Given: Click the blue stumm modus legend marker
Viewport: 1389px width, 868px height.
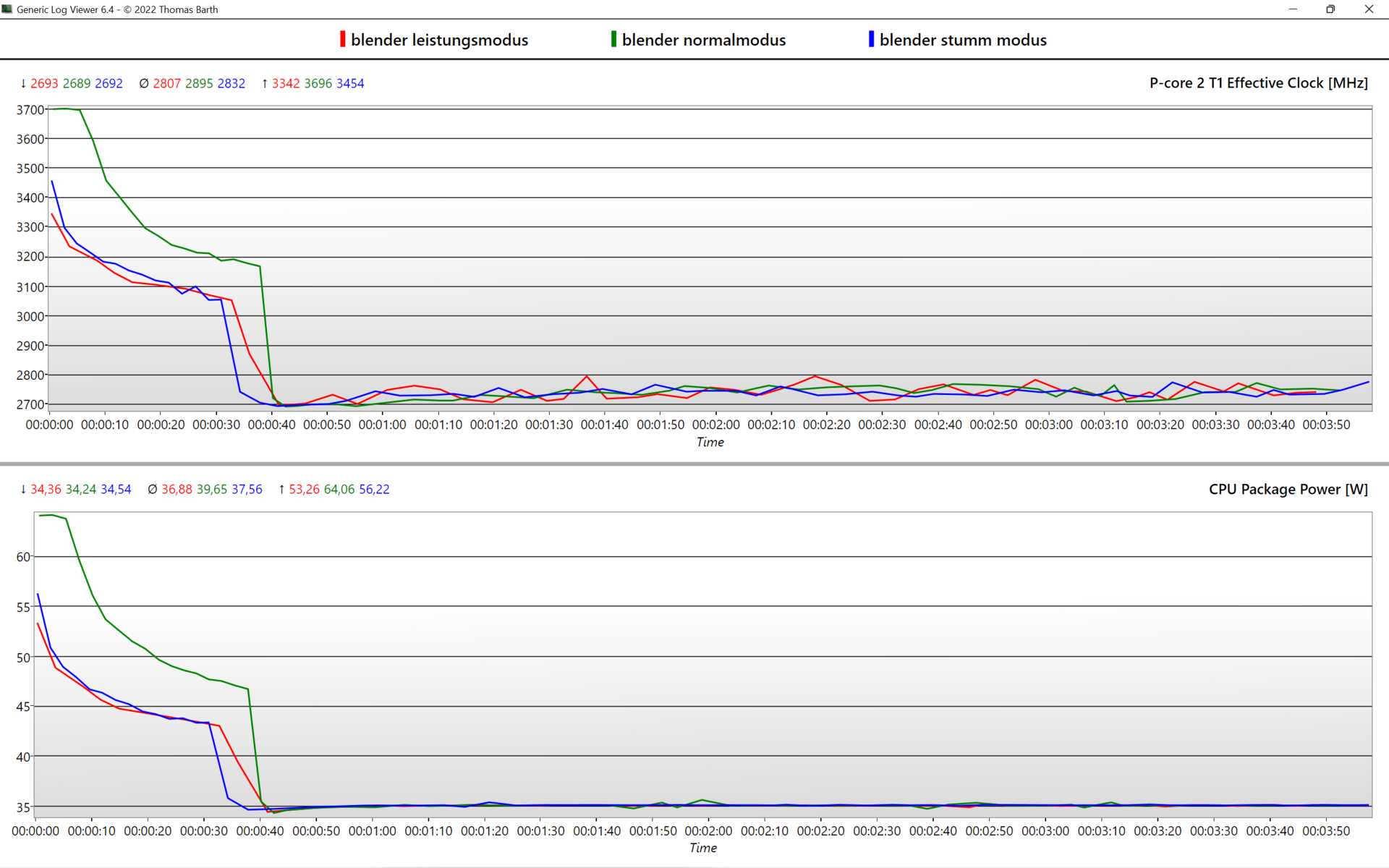Looking at the screenshot, I should pyautogui.click(x=871, y=39).
